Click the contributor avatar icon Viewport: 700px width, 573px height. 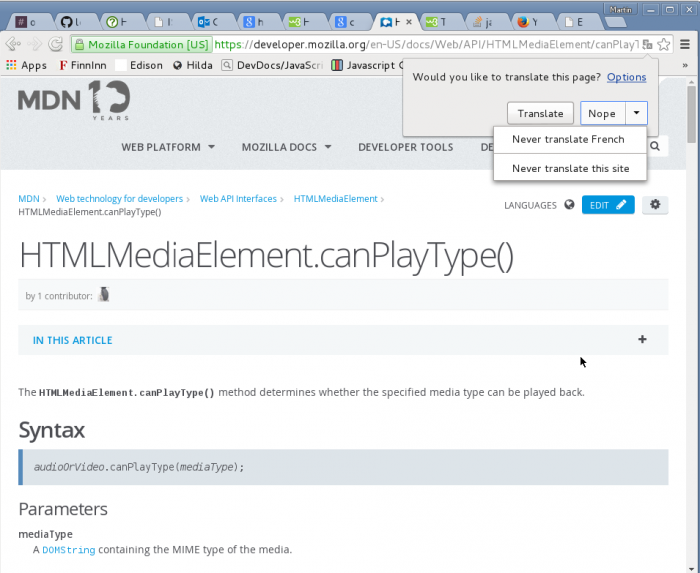click(x=103, y=295)
